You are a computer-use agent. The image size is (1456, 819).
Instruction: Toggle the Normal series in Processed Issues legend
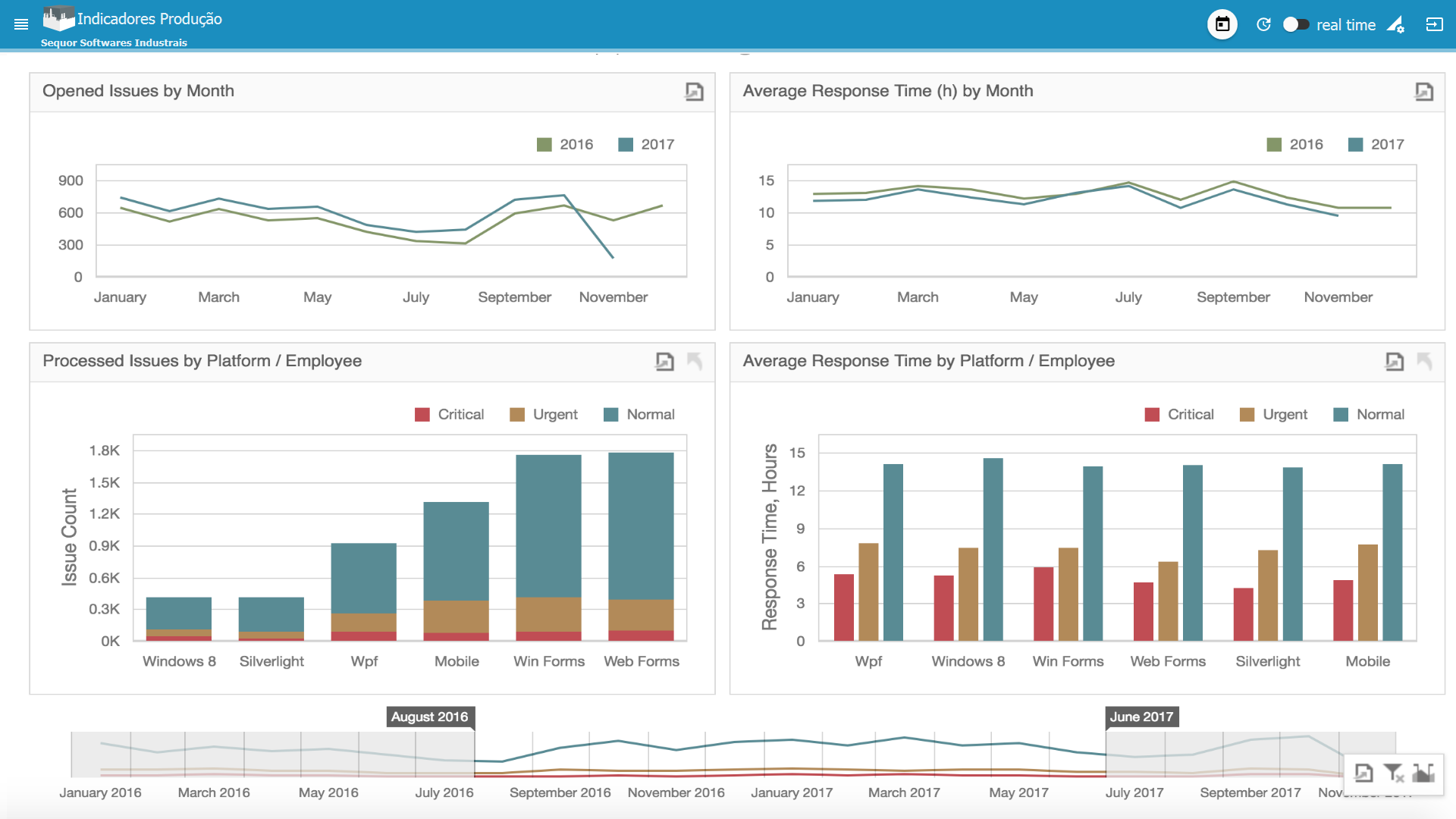639,414
